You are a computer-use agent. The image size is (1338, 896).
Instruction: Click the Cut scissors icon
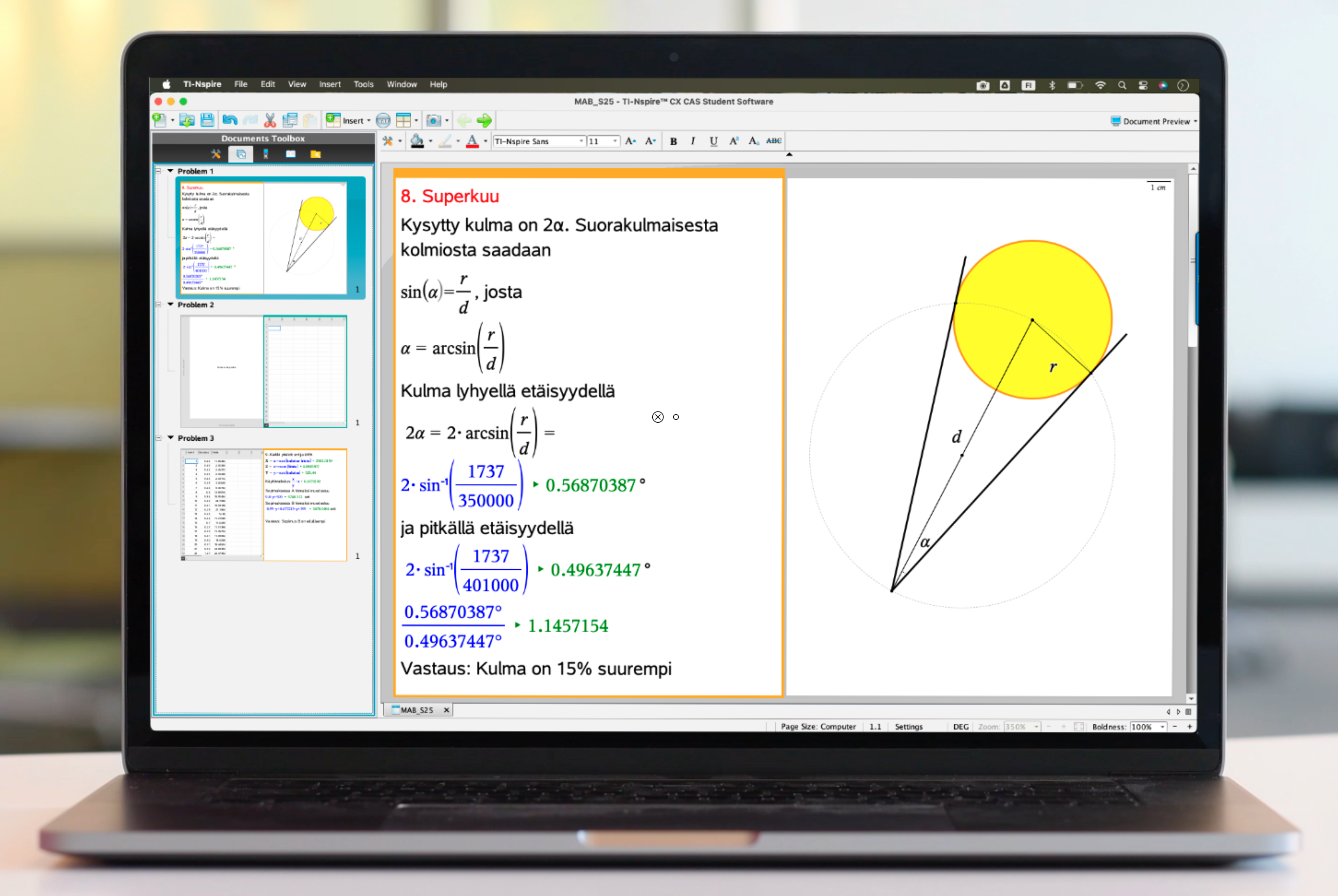(270, 120)
